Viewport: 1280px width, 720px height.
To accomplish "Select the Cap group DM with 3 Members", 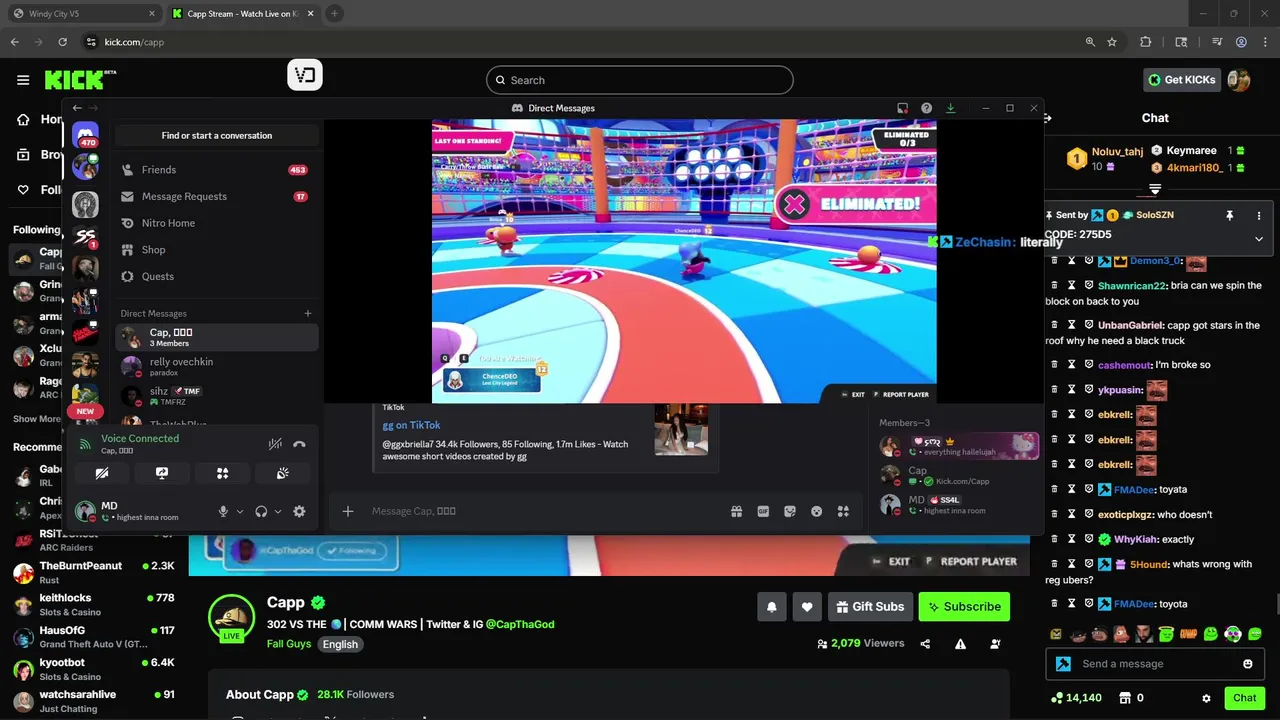I will 217,337.
